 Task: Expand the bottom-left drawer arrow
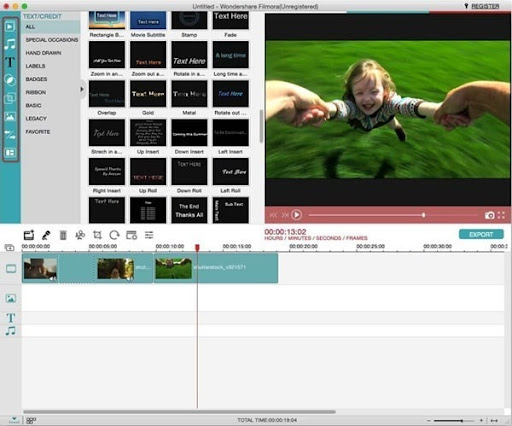tap(14, 420)
